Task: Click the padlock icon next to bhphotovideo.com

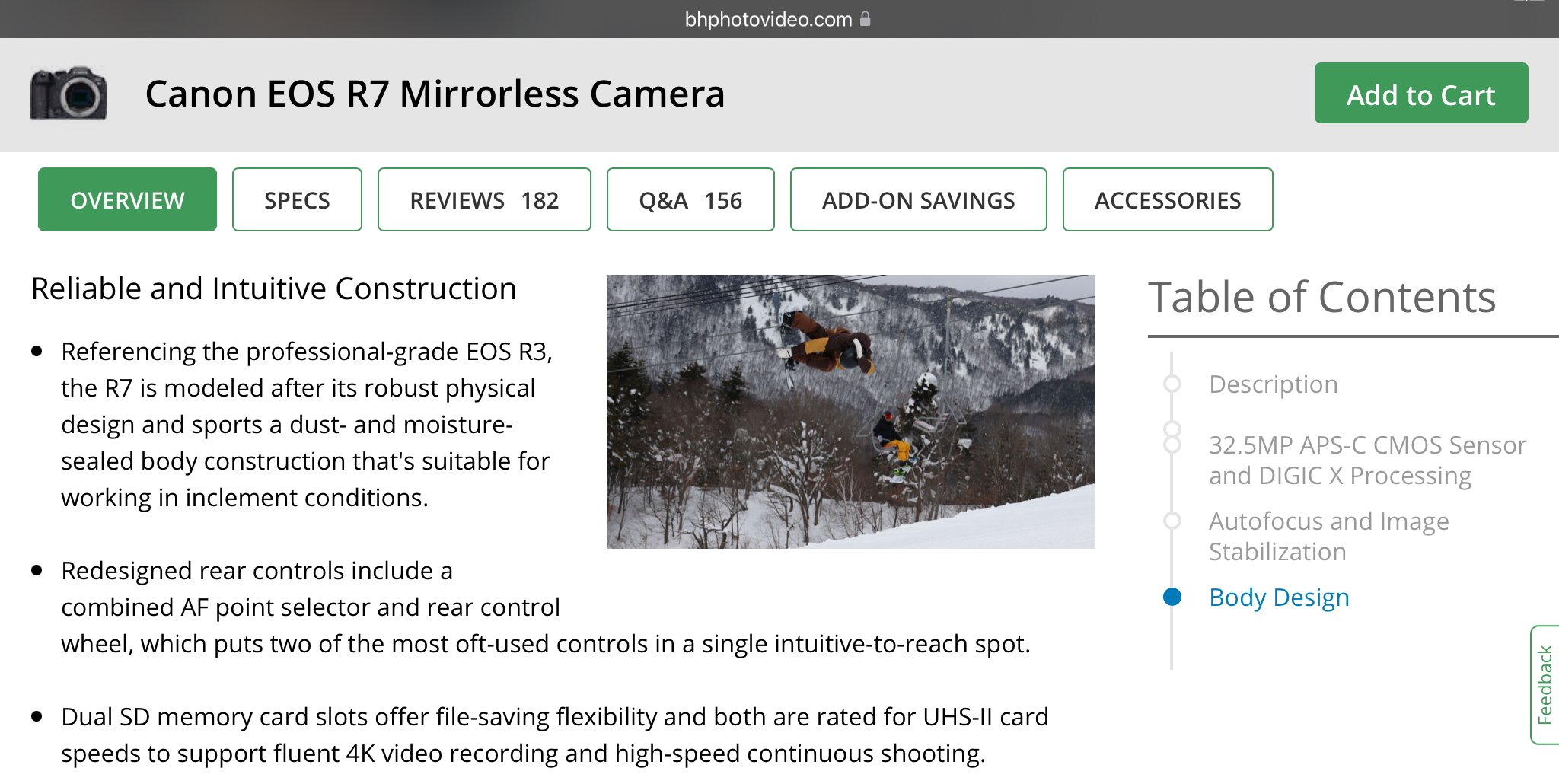Action: click(865, 19)
